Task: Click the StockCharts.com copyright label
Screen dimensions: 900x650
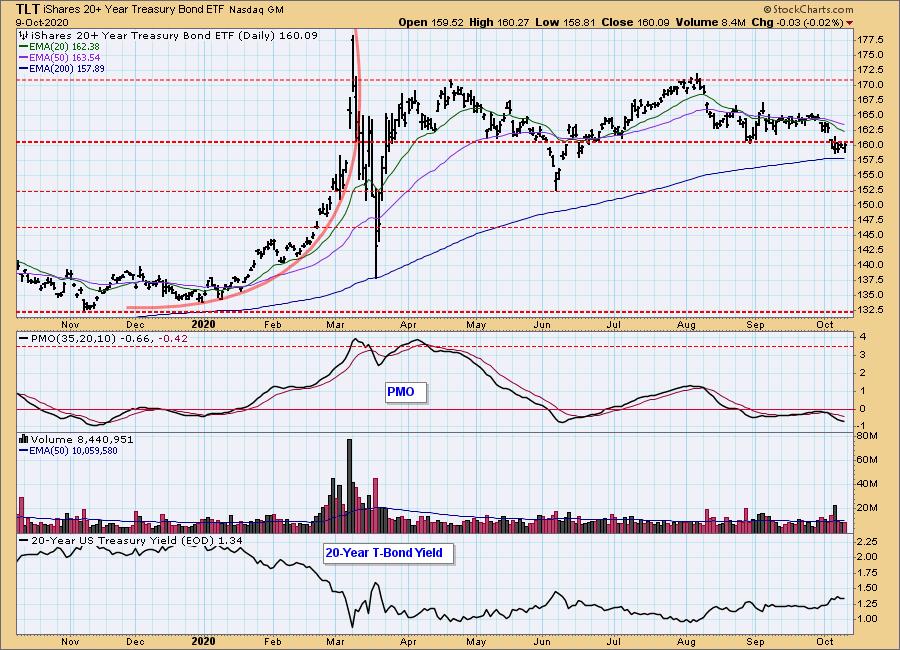Action: tap(808, 9)
